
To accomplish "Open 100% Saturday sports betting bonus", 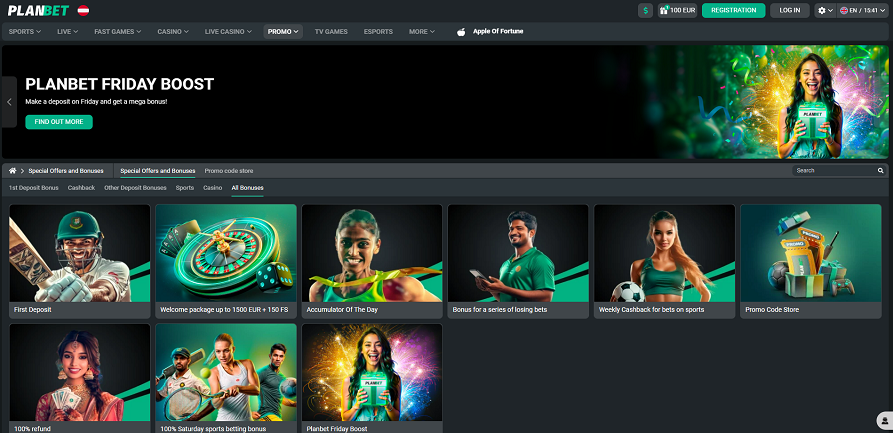I will [226, 378].
